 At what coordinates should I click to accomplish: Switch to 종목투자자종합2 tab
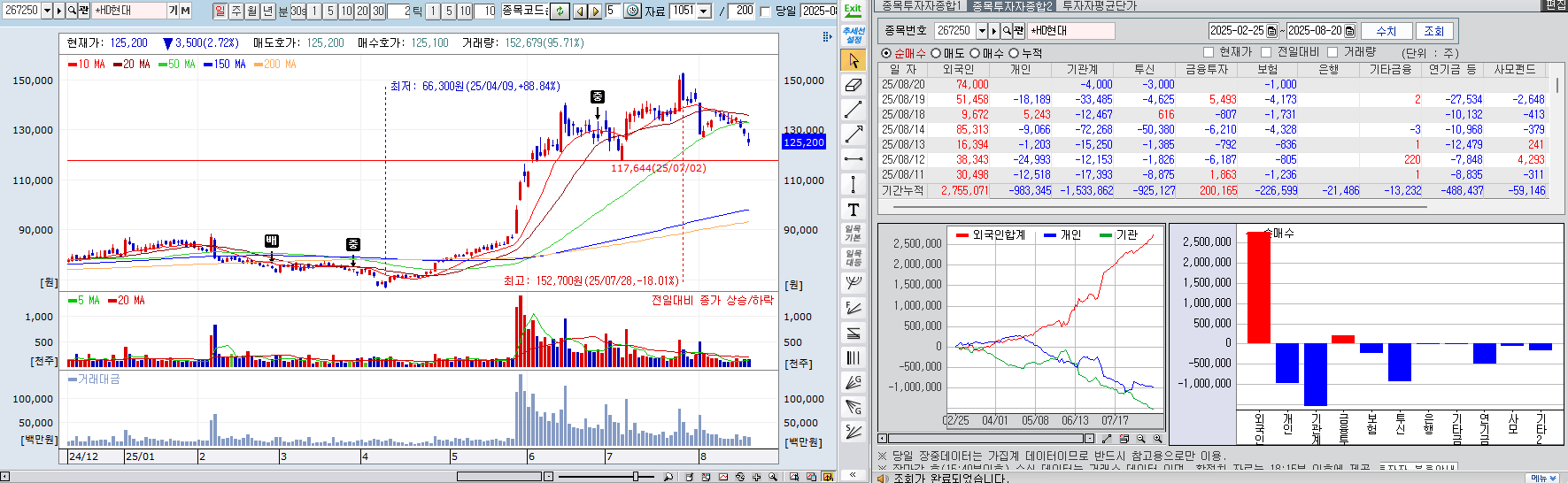coord(1012,6)
